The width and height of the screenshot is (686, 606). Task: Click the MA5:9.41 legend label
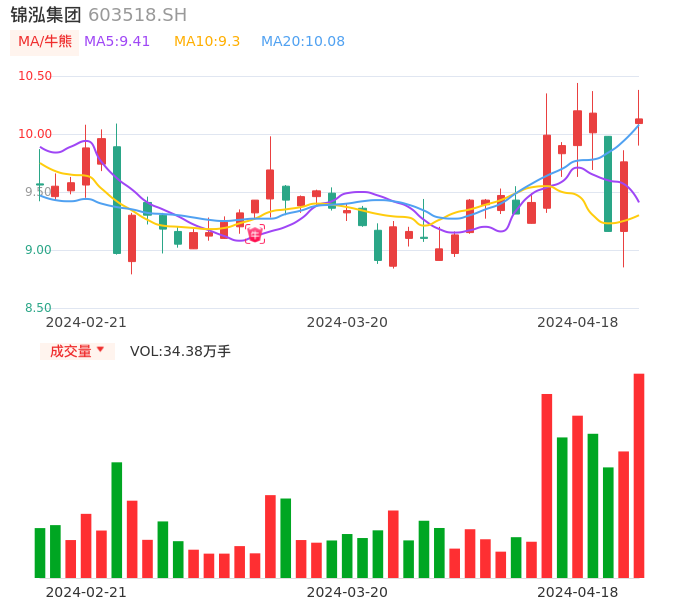click(117, 42)
